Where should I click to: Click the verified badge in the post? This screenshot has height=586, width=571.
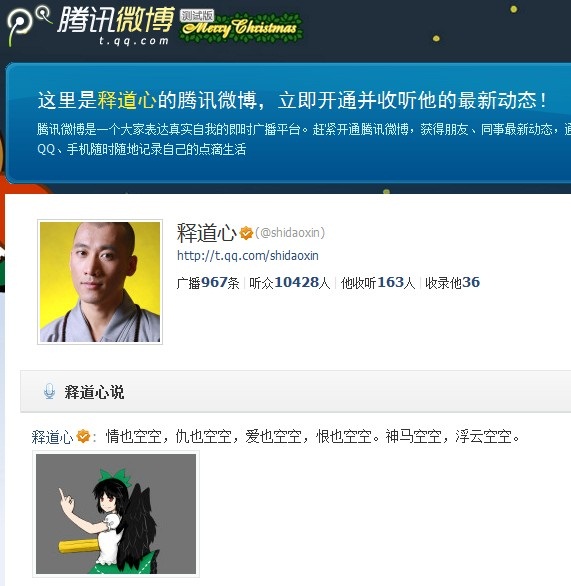pyautogui.click(x=83, y=436)
